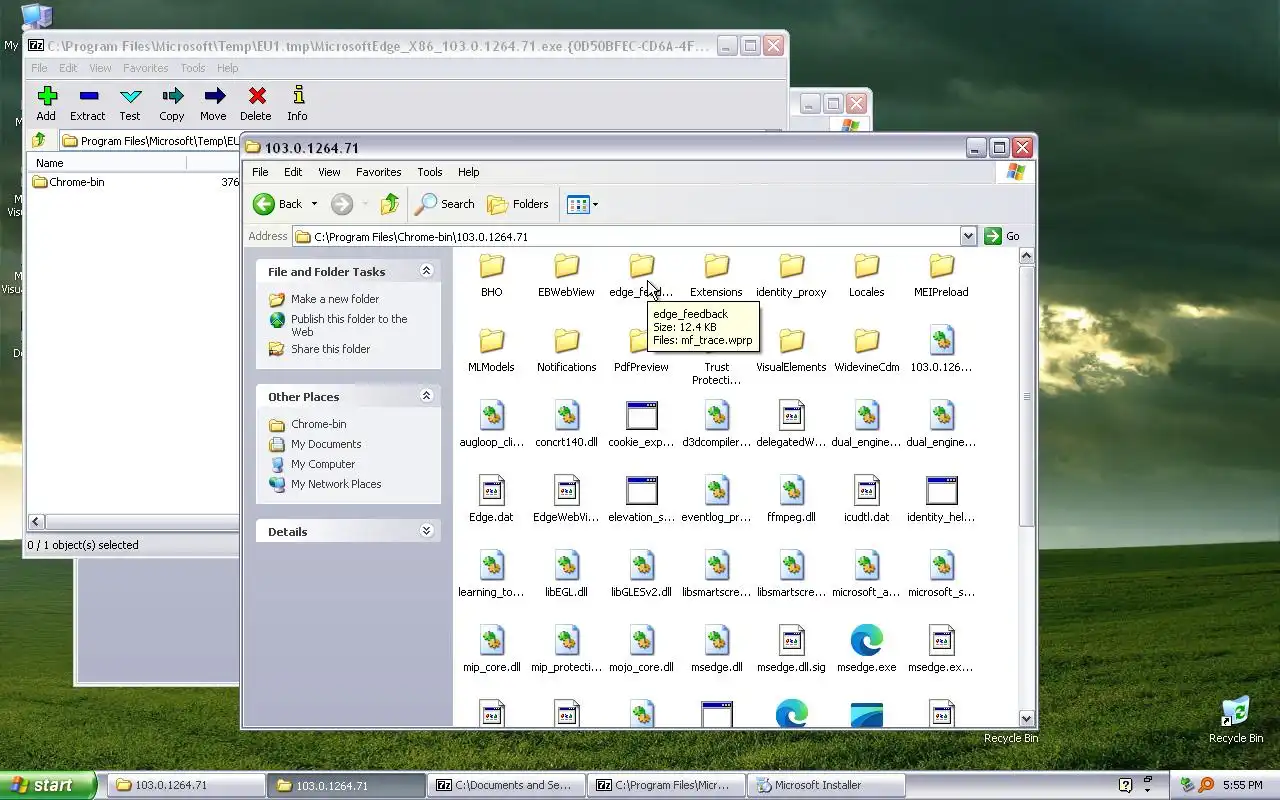This screenshot has width=1280, height=800.
Task: Click the Go button
Action: click(x=1003, y=236)
